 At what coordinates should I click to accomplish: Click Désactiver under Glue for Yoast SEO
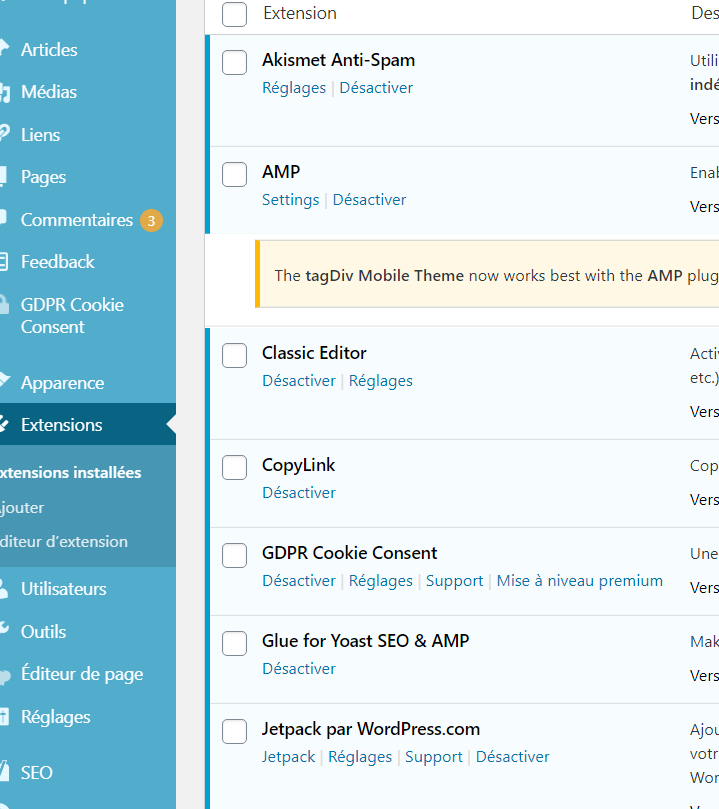299,669
